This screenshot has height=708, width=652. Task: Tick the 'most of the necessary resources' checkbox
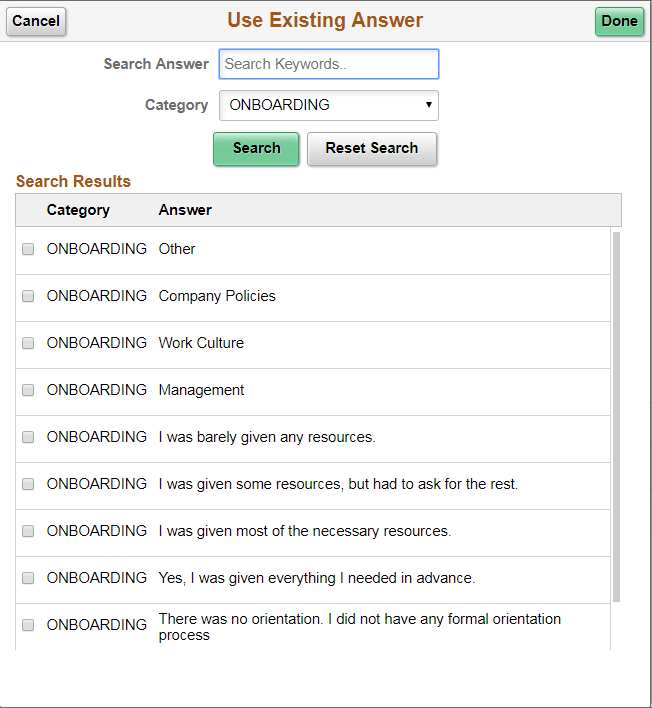28,531
